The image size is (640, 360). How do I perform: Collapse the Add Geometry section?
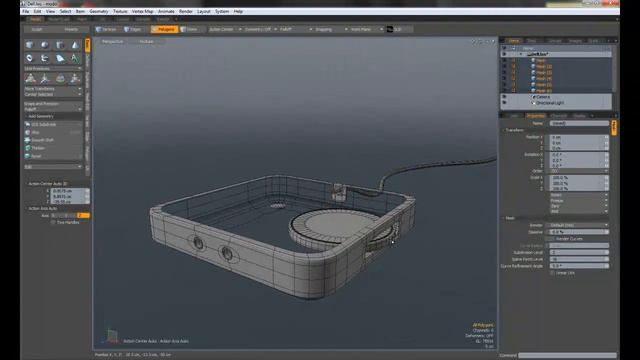(27, 116)
